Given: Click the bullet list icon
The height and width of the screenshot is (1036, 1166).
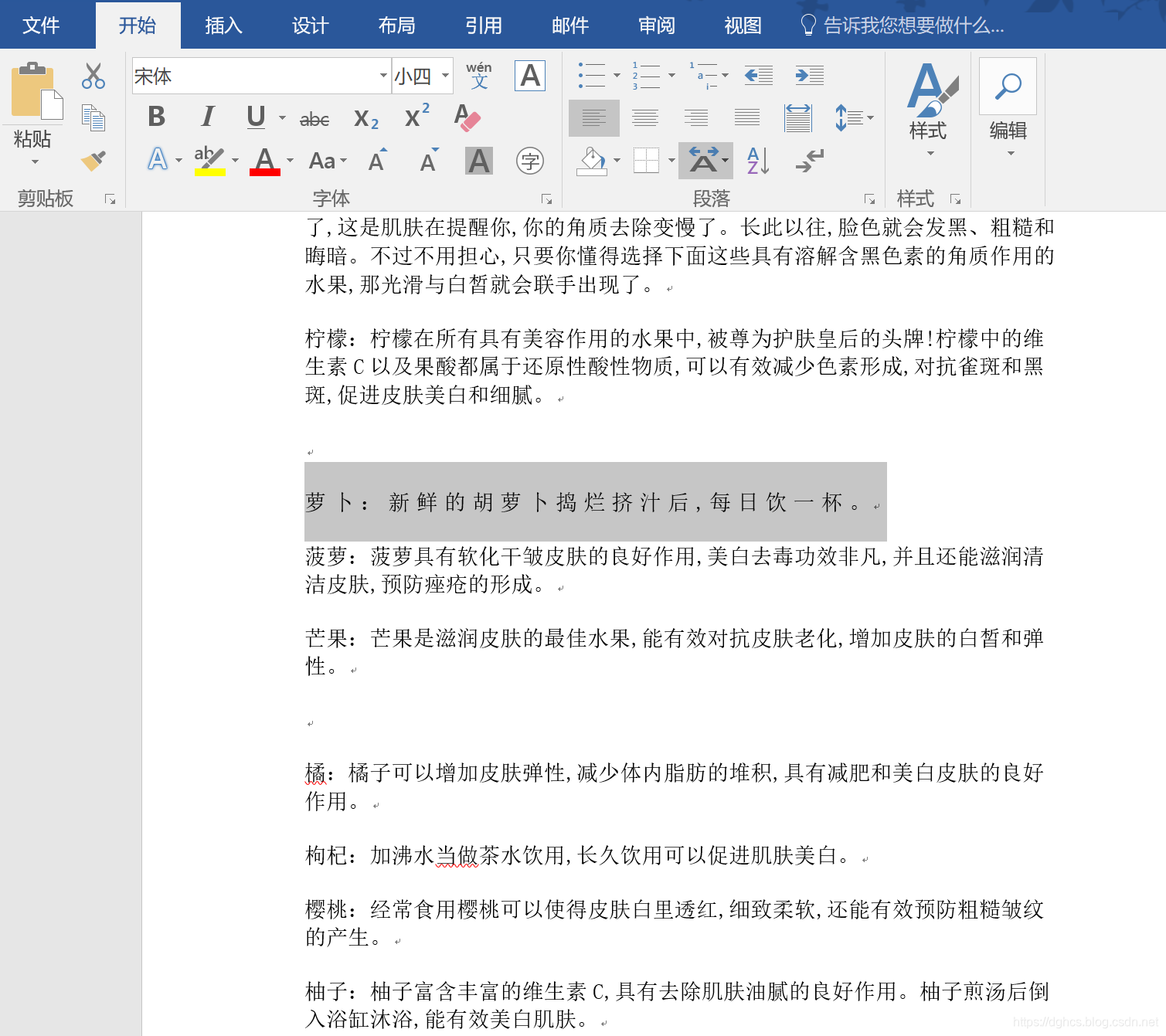Looking at the screenshot, I should pyautogui.click(x=592, y=75).
